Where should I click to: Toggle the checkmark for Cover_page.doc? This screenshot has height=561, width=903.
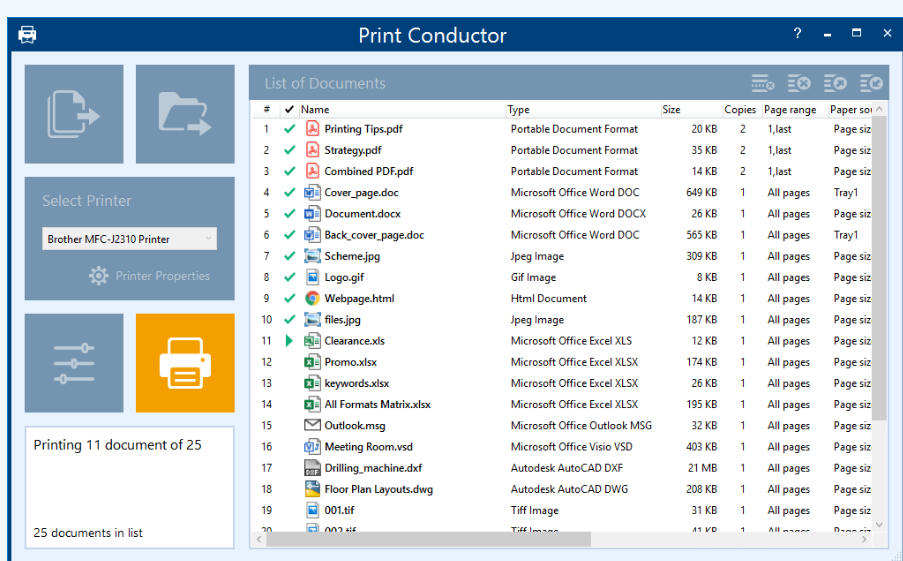click(290, 193)
